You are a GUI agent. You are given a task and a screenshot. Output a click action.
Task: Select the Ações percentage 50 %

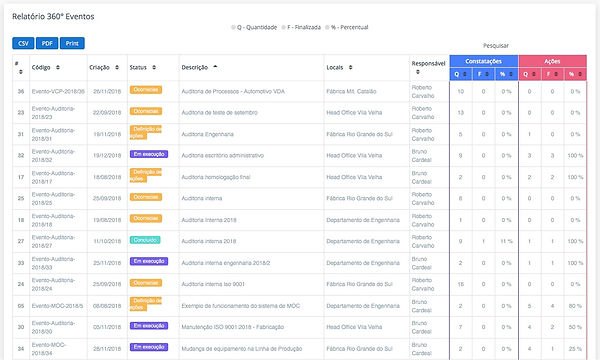576,327
